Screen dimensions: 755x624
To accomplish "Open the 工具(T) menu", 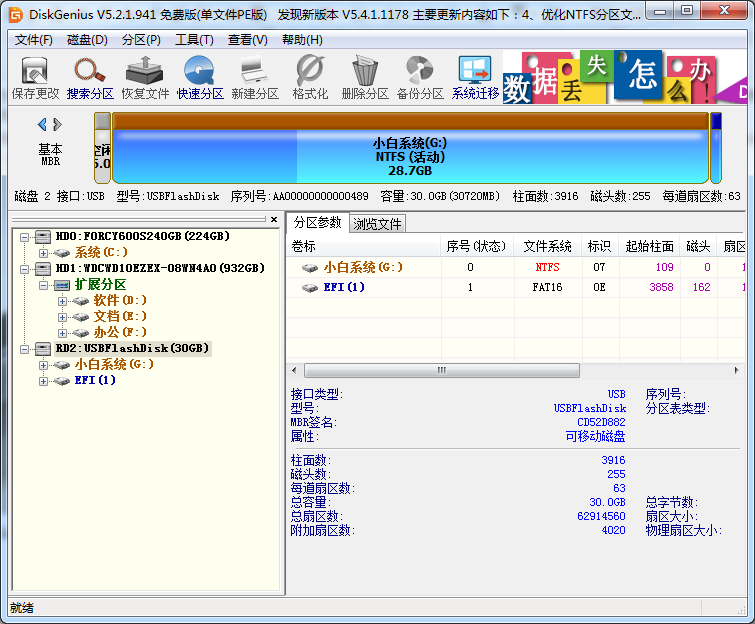I will coord(194,40).
